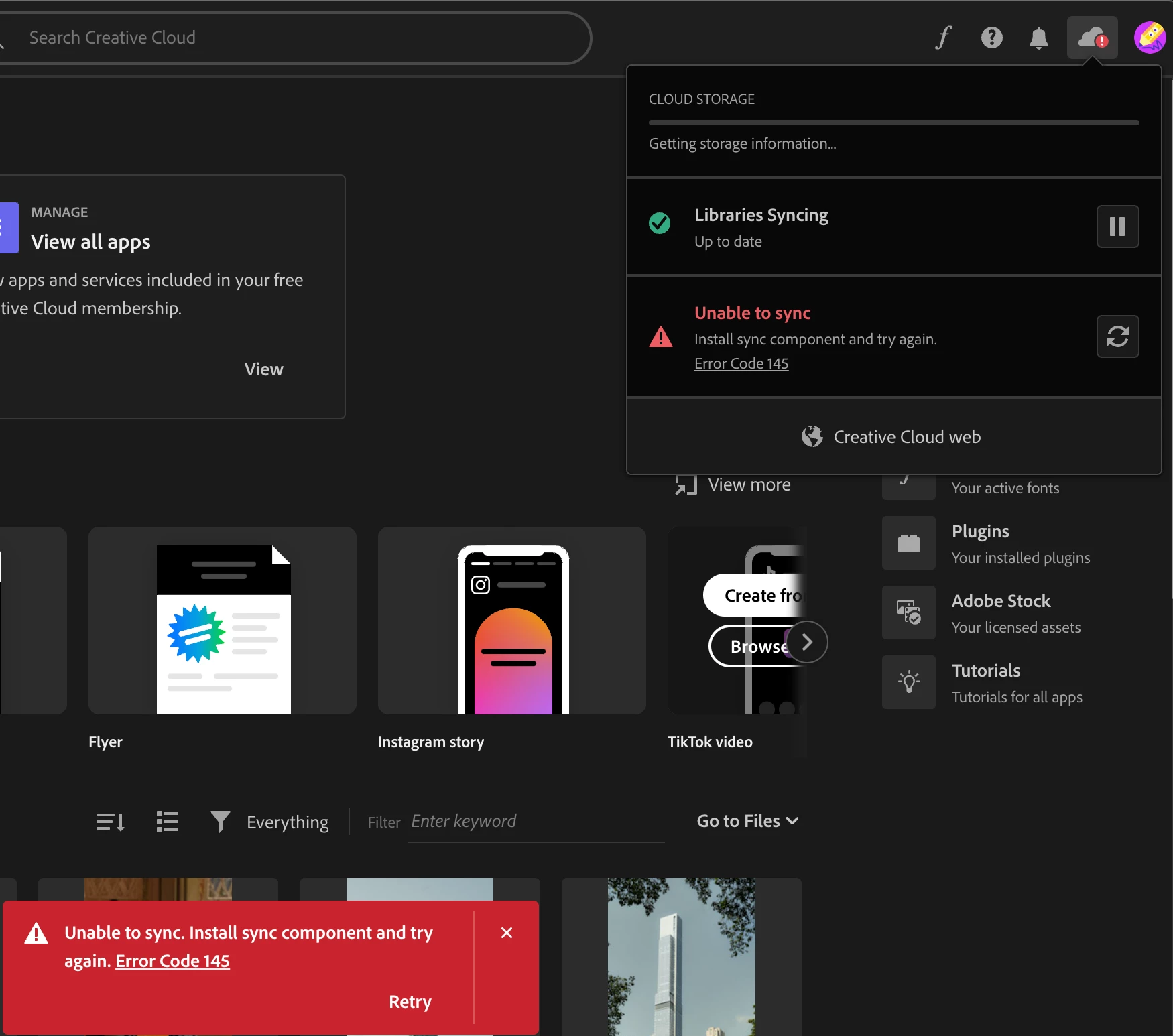Click the cloud storage progress bar
This screenshot has width=1173, height=1036.
click(893, 123)
